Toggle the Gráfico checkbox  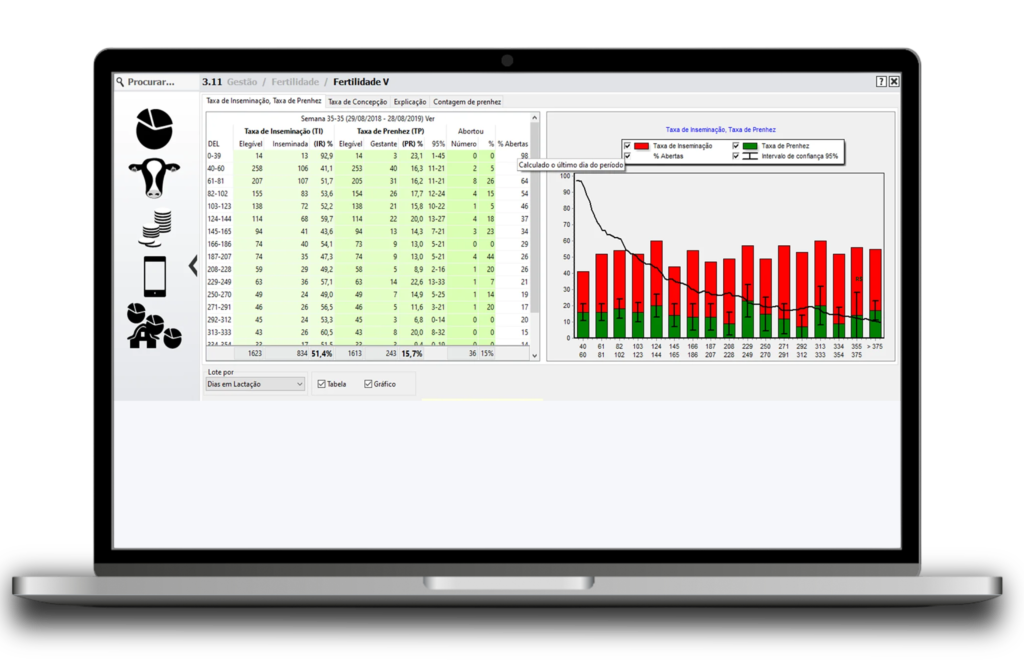coord(368,384)
